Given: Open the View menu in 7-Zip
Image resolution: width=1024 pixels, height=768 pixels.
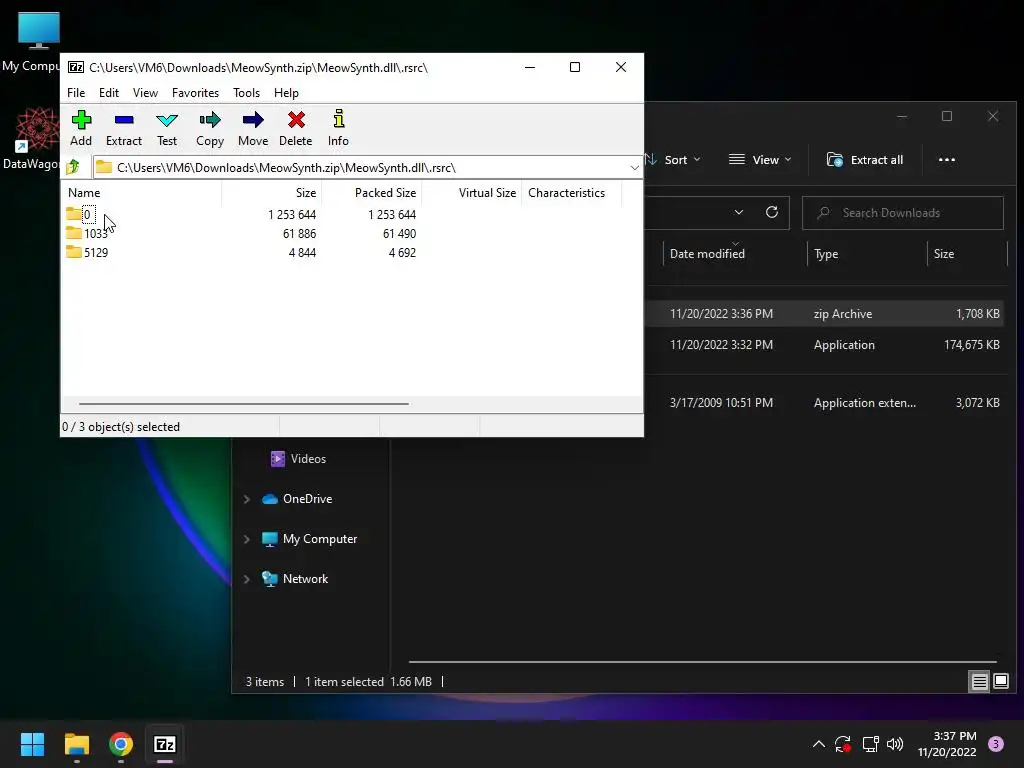Looking at the screenshot, I should pyautogui.click(x=145, y=93).
